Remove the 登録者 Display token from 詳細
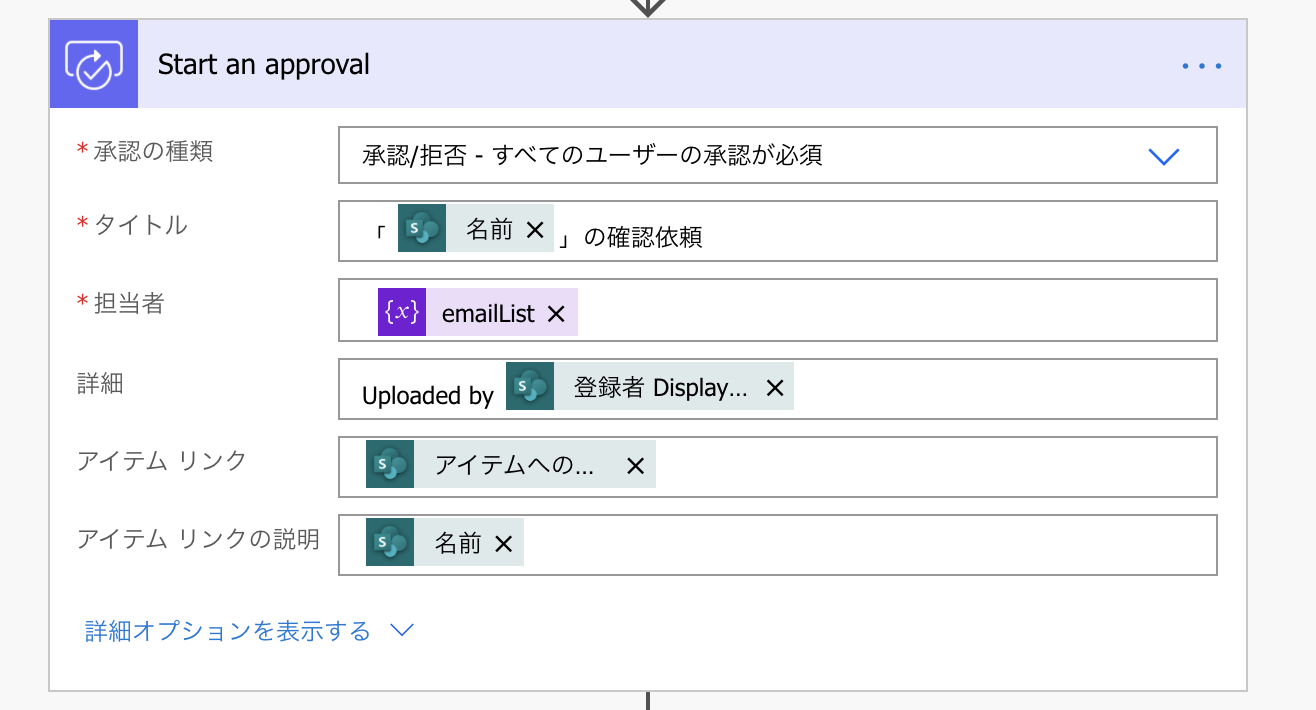This screenshot has width=1316, height=710. coord(775,387)
